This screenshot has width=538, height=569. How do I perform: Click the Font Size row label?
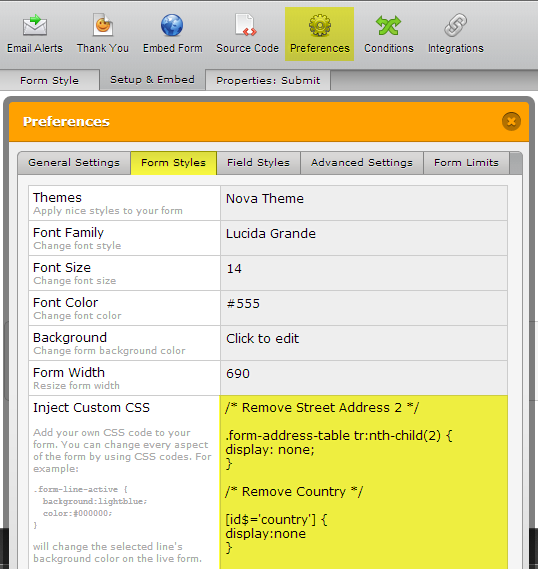62,268
